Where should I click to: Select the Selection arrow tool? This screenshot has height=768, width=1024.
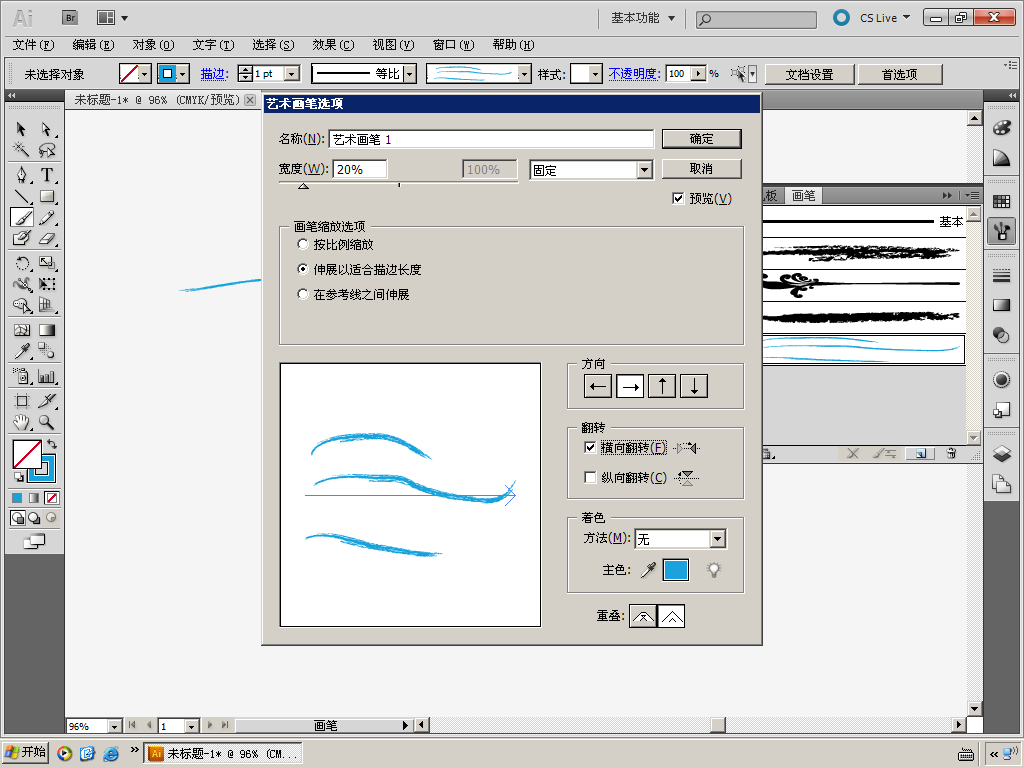pos(21,129)
